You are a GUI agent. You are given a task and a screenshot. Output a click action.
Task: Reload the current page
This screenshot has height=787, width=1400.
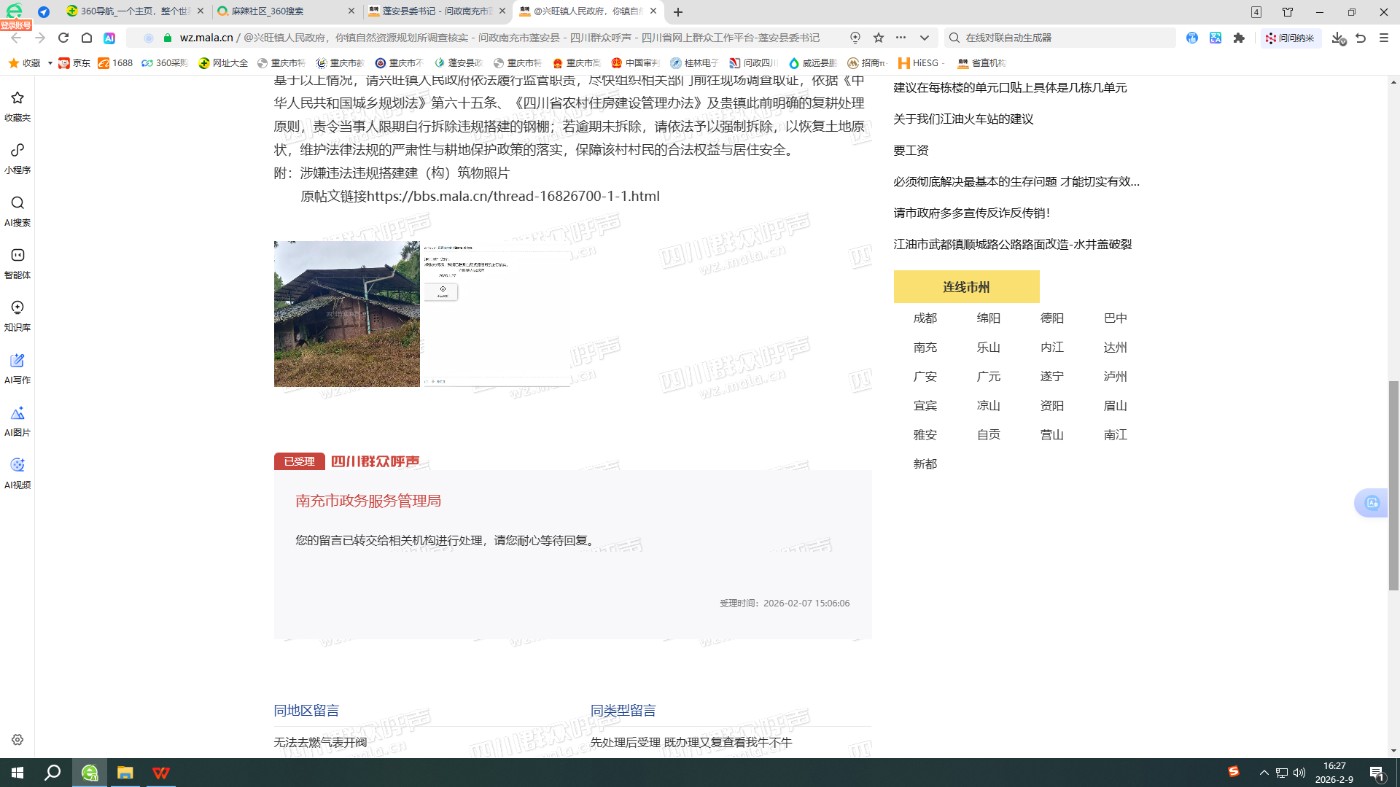[x=63, y=38]
